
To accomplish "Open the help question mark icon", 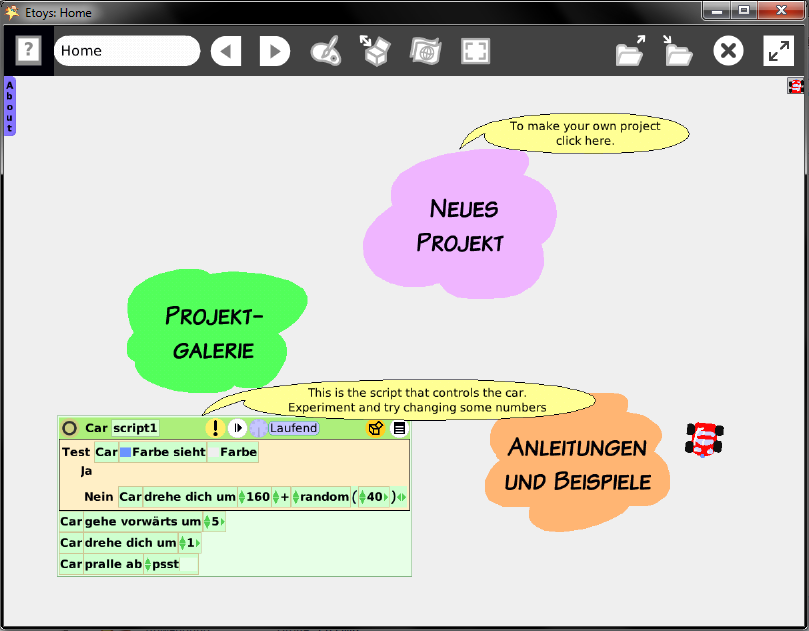I will (28, 51).
